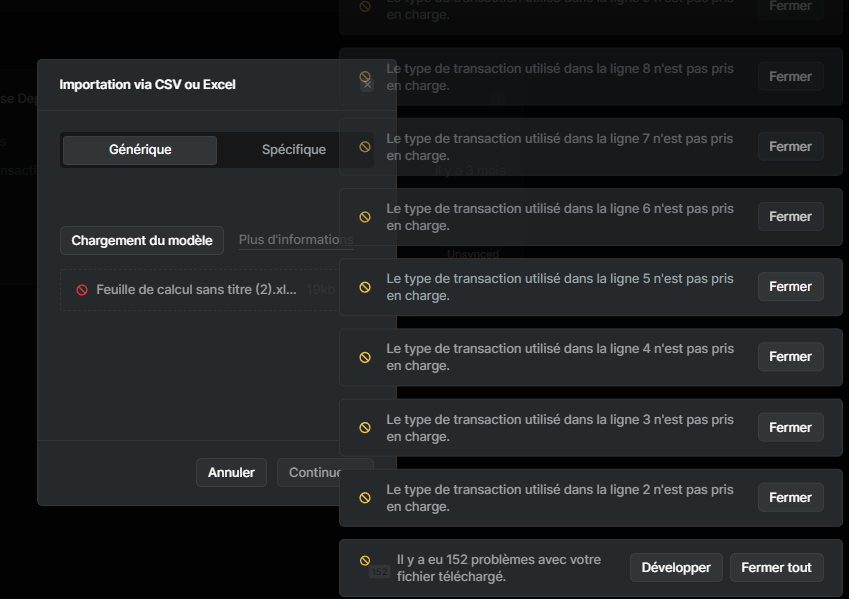Cancel the import with Annuler
Image resolution: width=849 pixels, height=599 pixels.
pos(231,472)
